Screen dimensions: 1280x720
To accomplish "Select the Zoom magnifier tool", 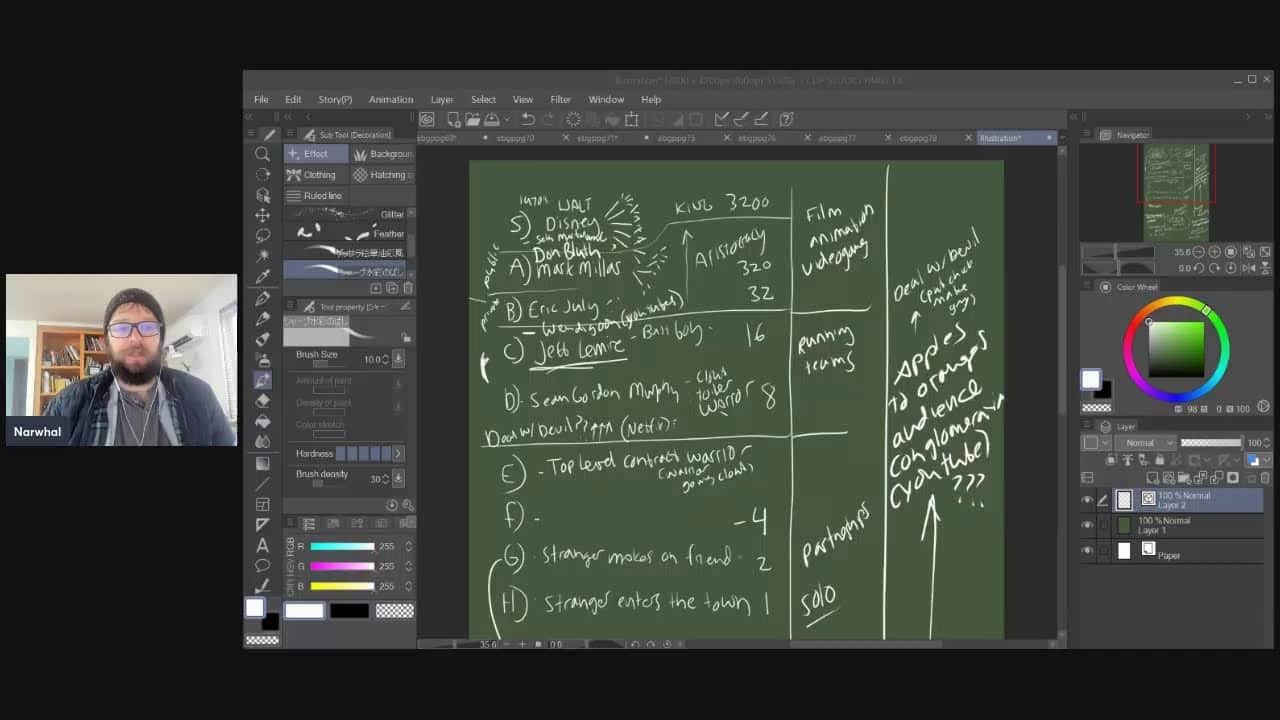I will [x=262, y=154].
